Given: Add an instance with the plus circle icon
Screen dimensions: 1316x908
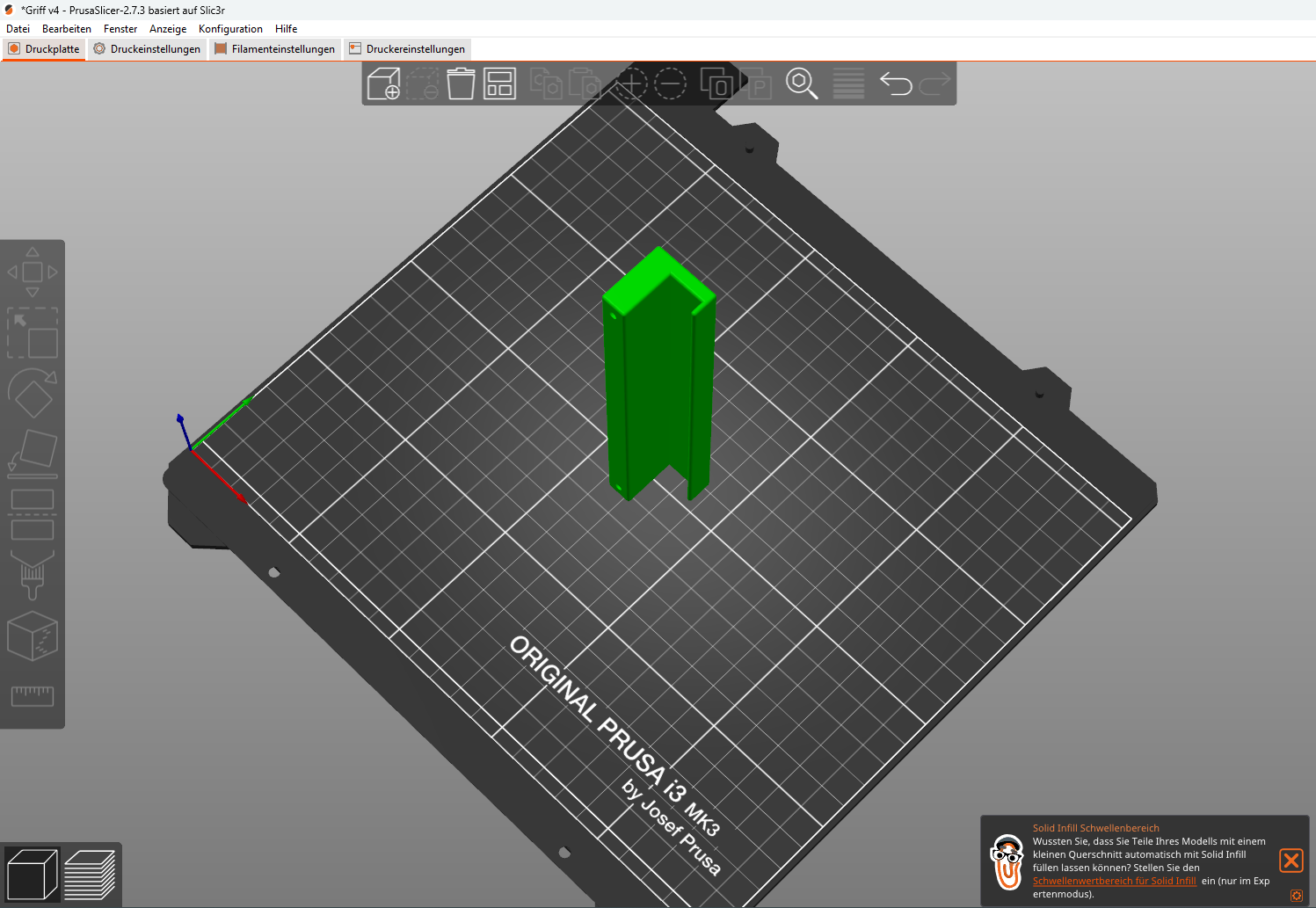Looking at the screenshot, I should (629, 84).
